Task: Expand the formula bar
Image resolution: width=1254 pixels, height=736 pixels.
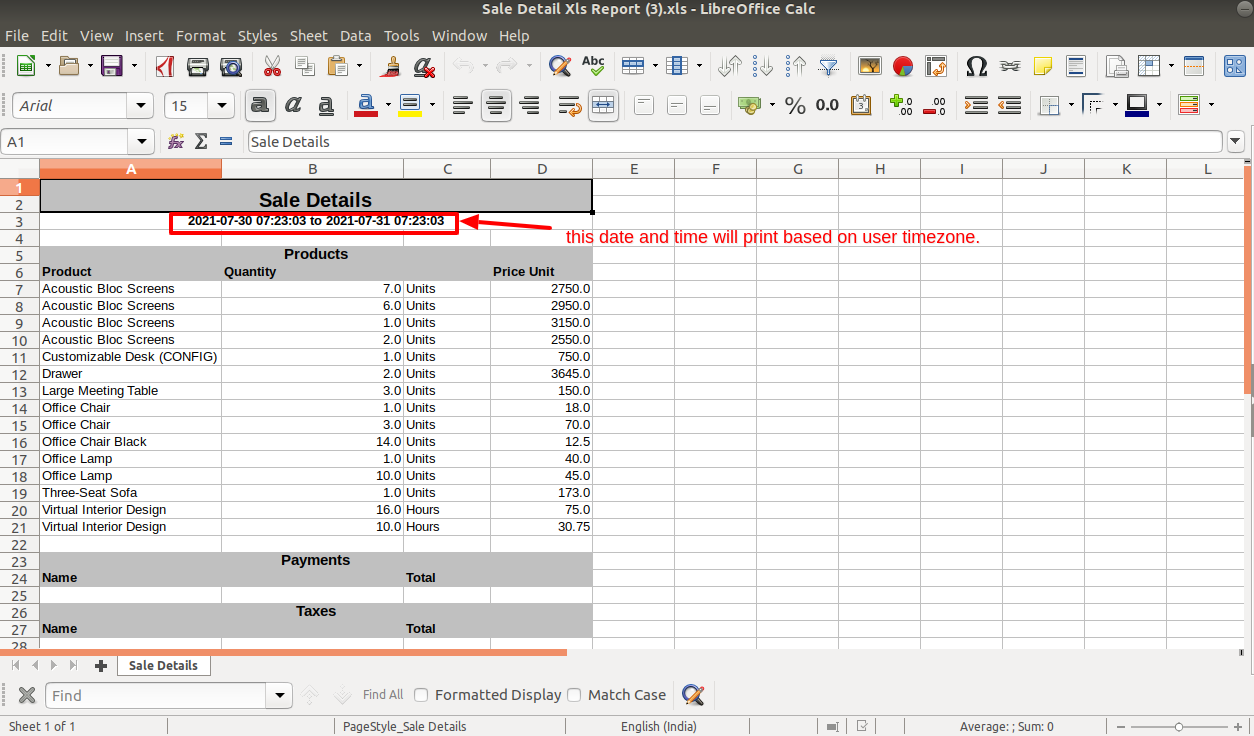Action: [x=1236, y=142]
